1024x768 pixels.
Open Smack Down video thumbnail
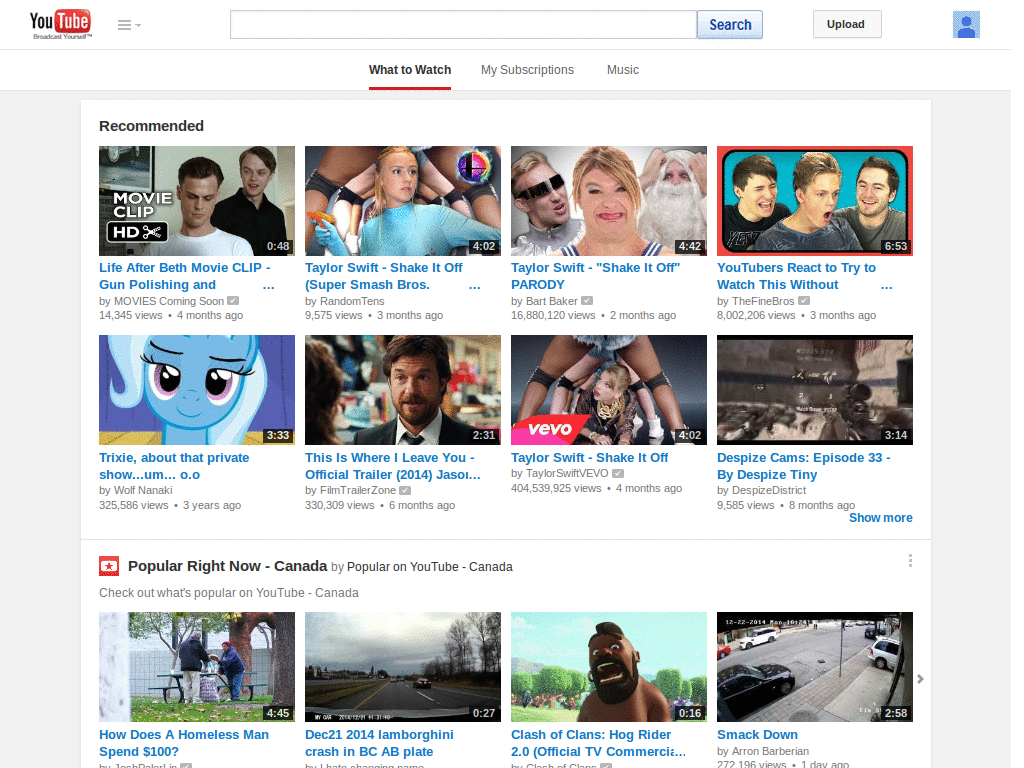pos(814,667)
